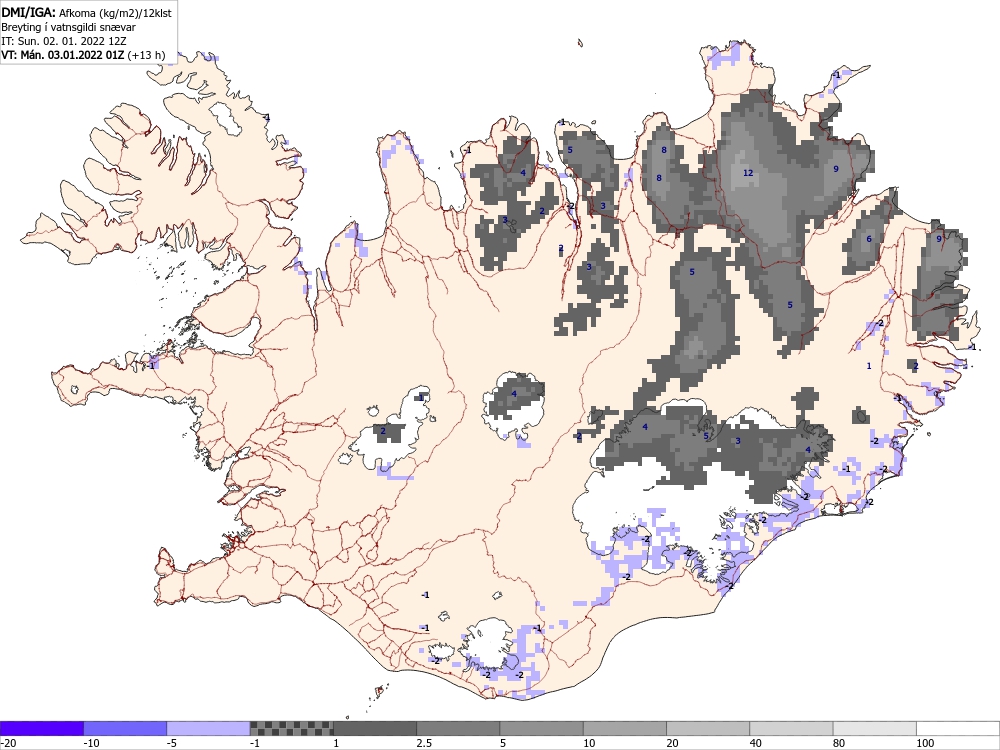Click the '100' legend scale label
The height and width of the screenshot is (750, 1000).
tap(925, 743)
